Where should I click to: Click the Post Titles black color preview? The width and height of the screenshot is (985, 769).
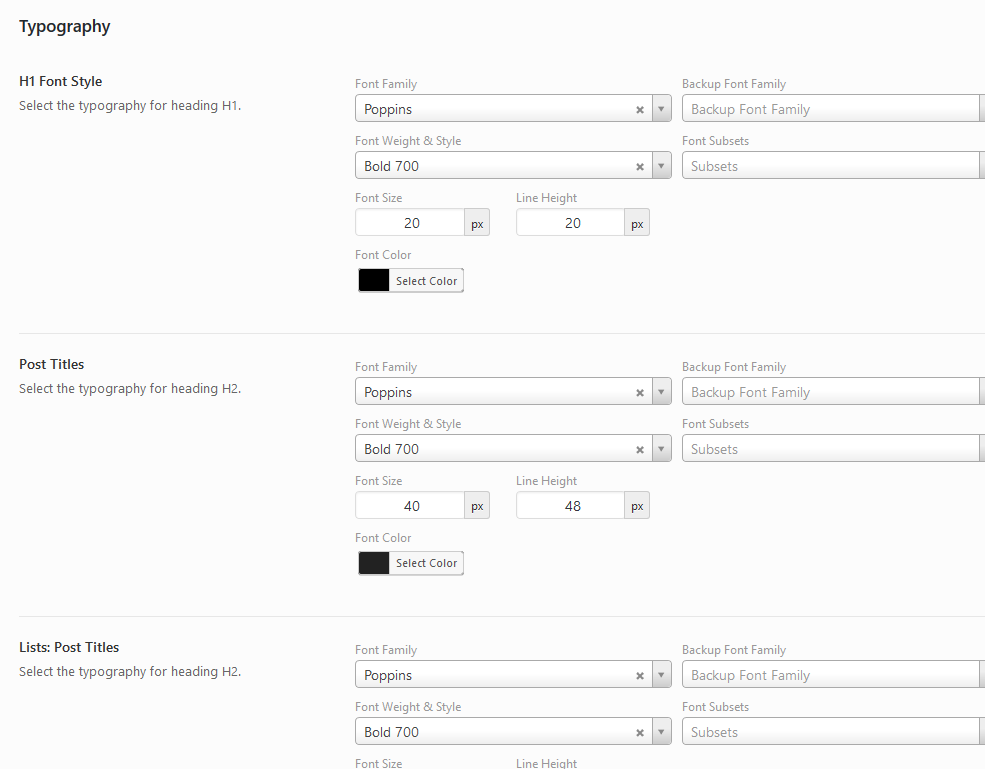click(372, 562)
